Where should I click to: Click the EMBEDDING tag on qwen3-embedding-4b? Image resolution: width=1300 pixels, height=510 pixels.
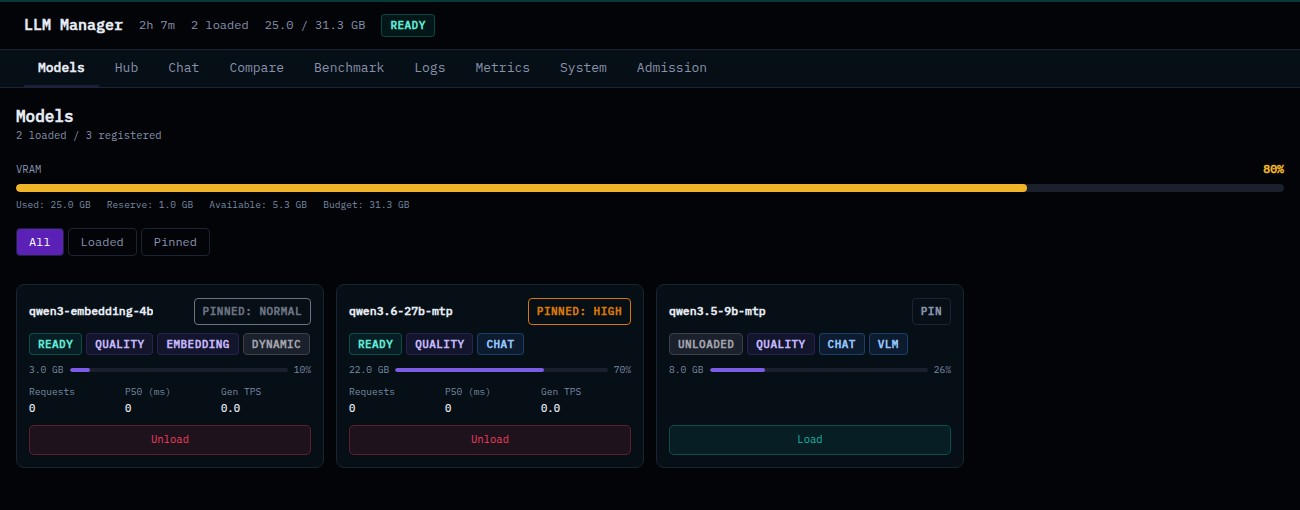tap(198, 344)
